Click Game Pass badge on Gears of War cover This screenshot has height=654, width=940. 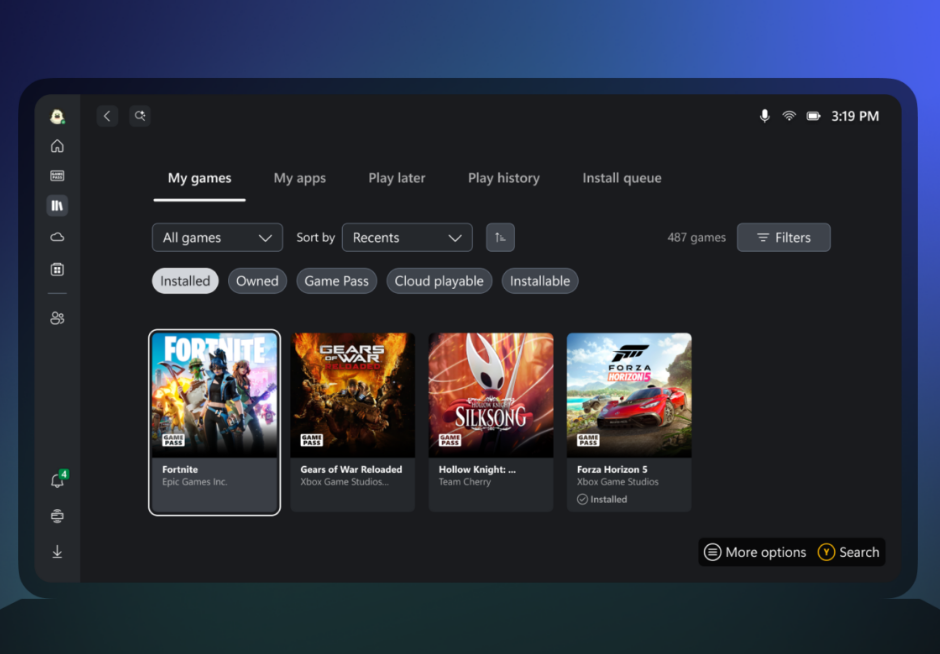coord(312,440)
